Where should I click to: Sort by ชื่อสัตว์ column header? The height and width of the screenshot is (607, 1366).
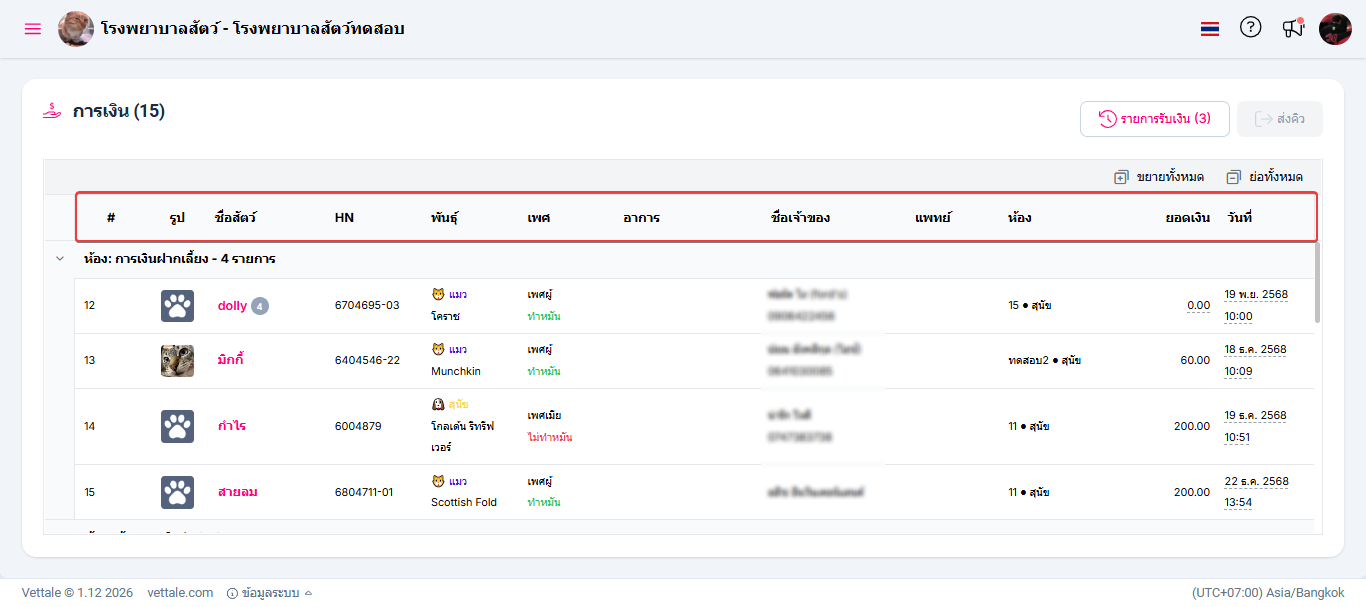[236, 218]
